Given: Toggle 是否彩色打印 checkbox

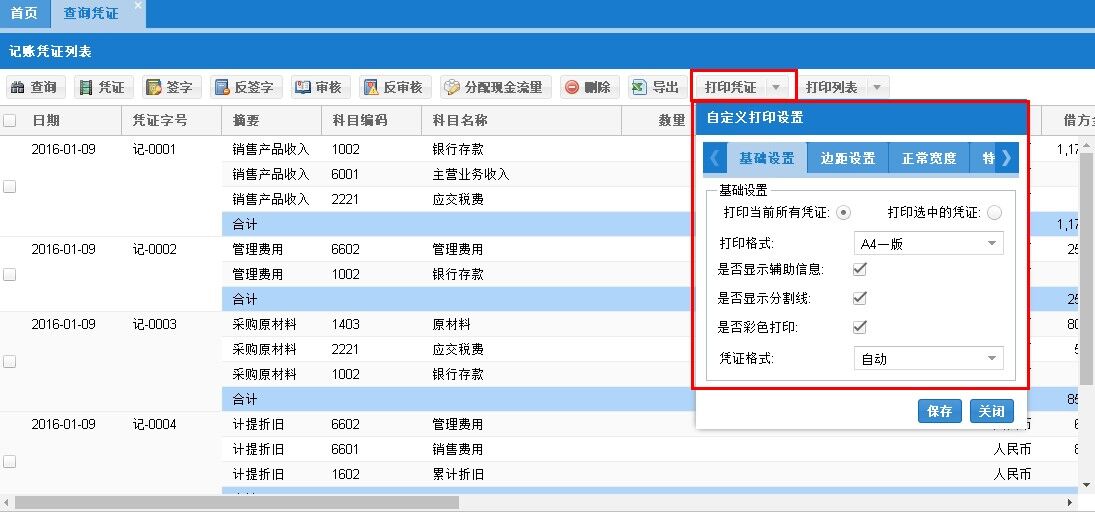Looking at the screenshot, I should pyautogui.click(x=859, y=327).
